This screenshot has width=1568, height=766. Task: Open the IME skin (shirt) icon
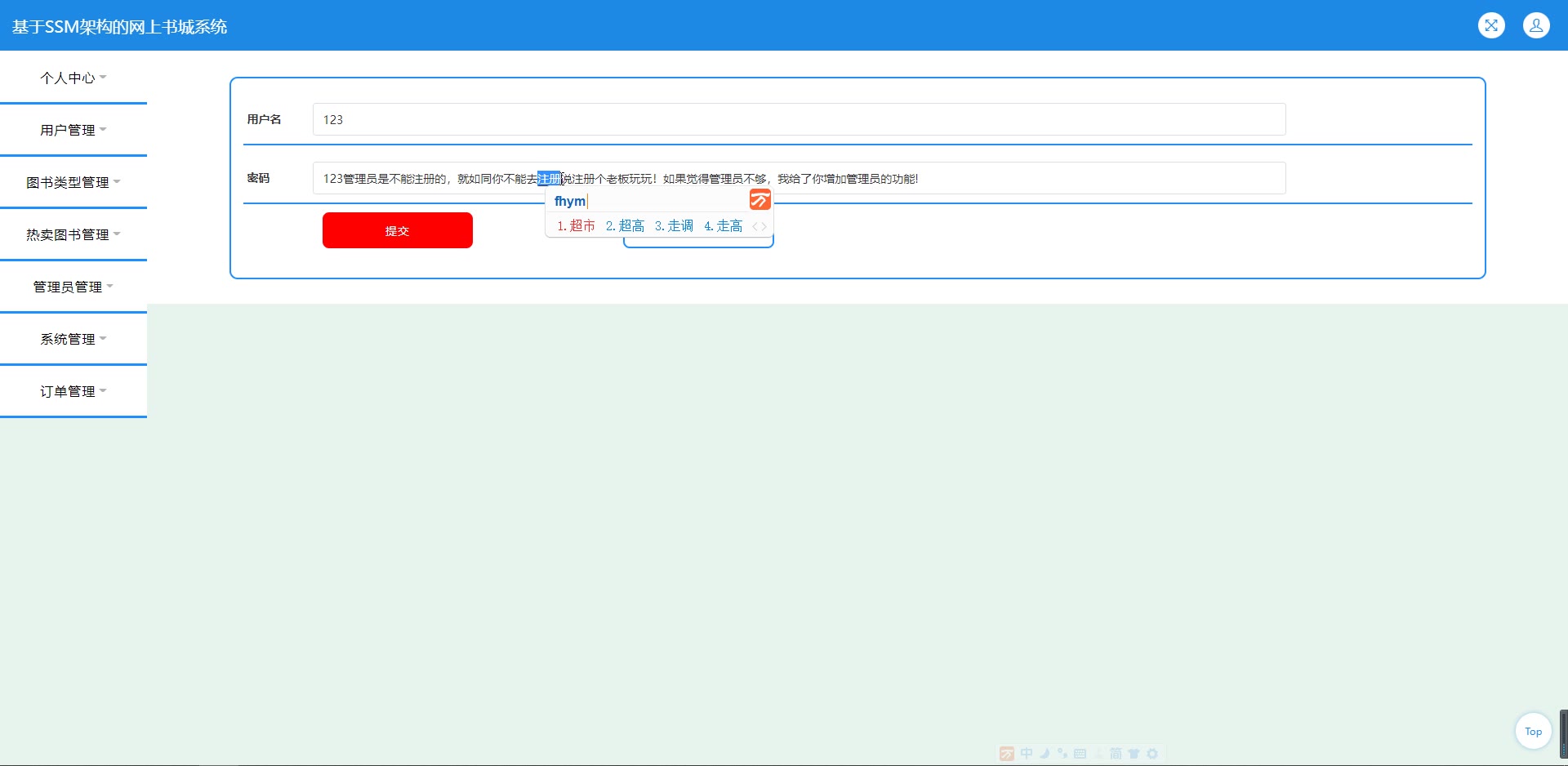(x=1134, y=754)
